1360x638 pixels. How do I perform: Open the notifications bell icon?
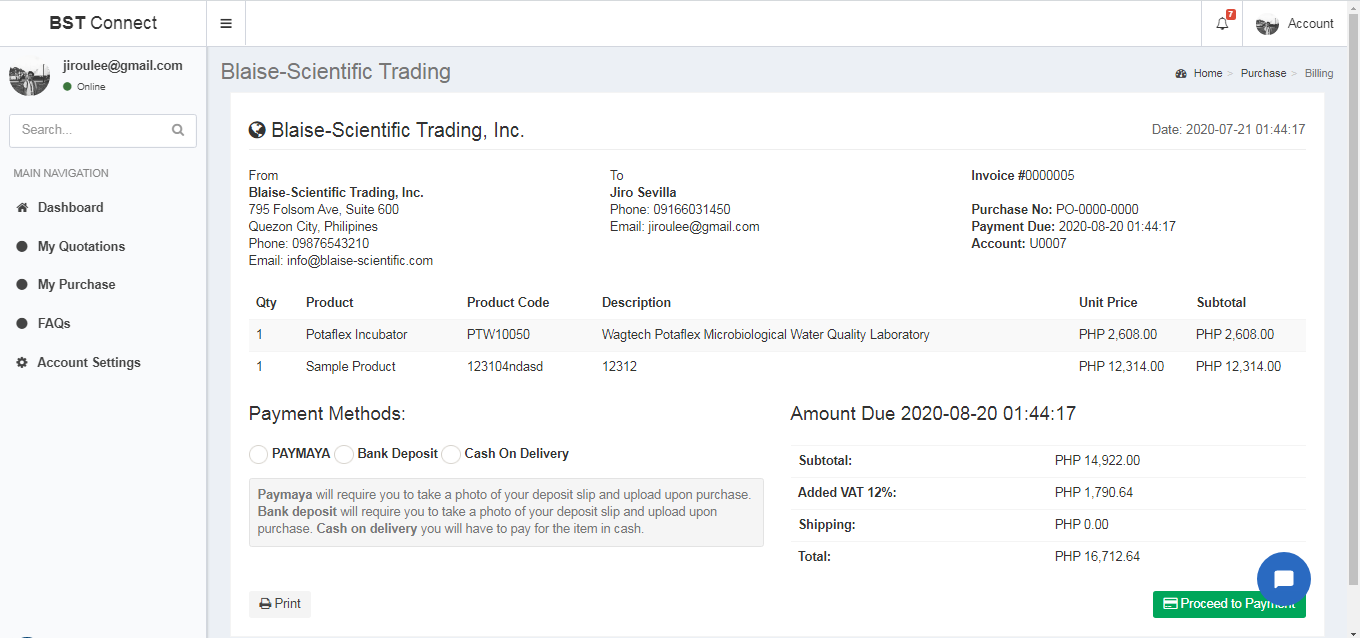click(x=1222, y=24)
